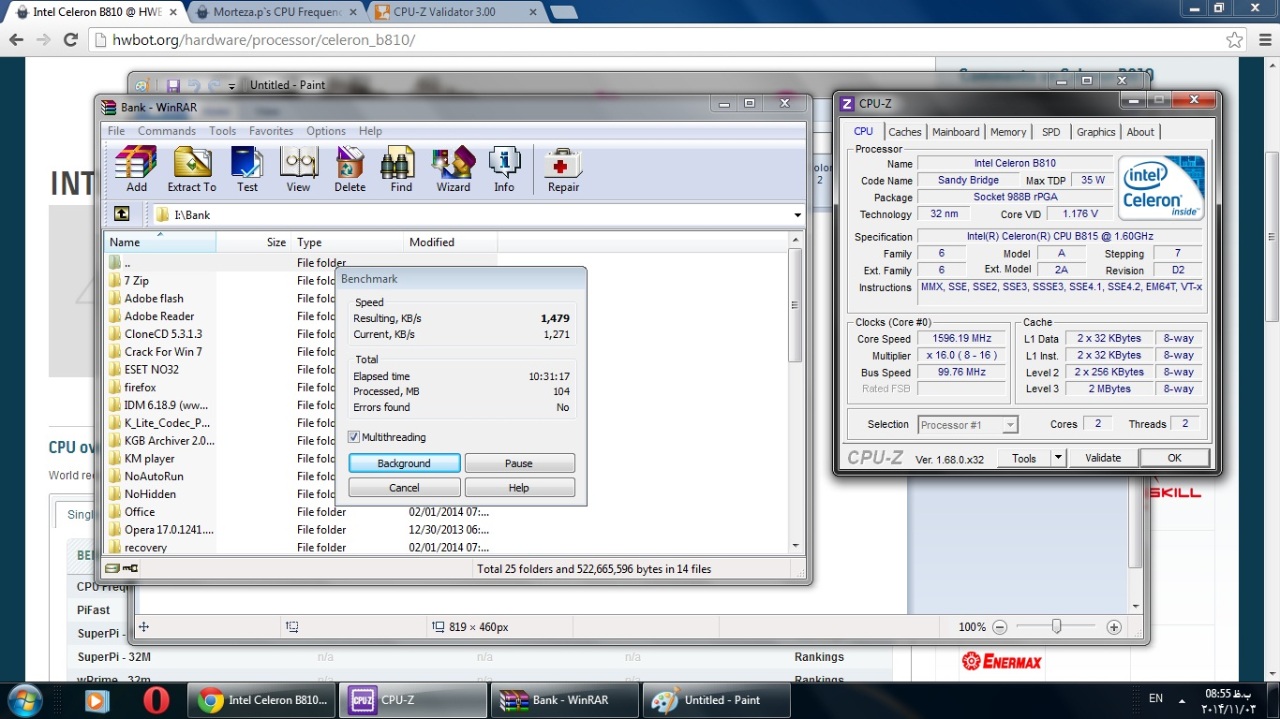Screen dimensions: 1280x719
Task: Open the Opera browser taskbar icon
Action: tap(155, 700)
